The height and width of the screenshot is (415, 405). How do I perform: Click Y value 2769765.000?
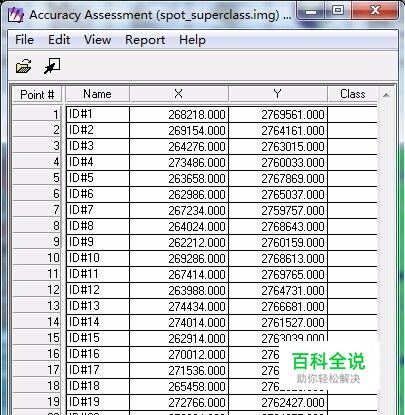coord(278,274)
